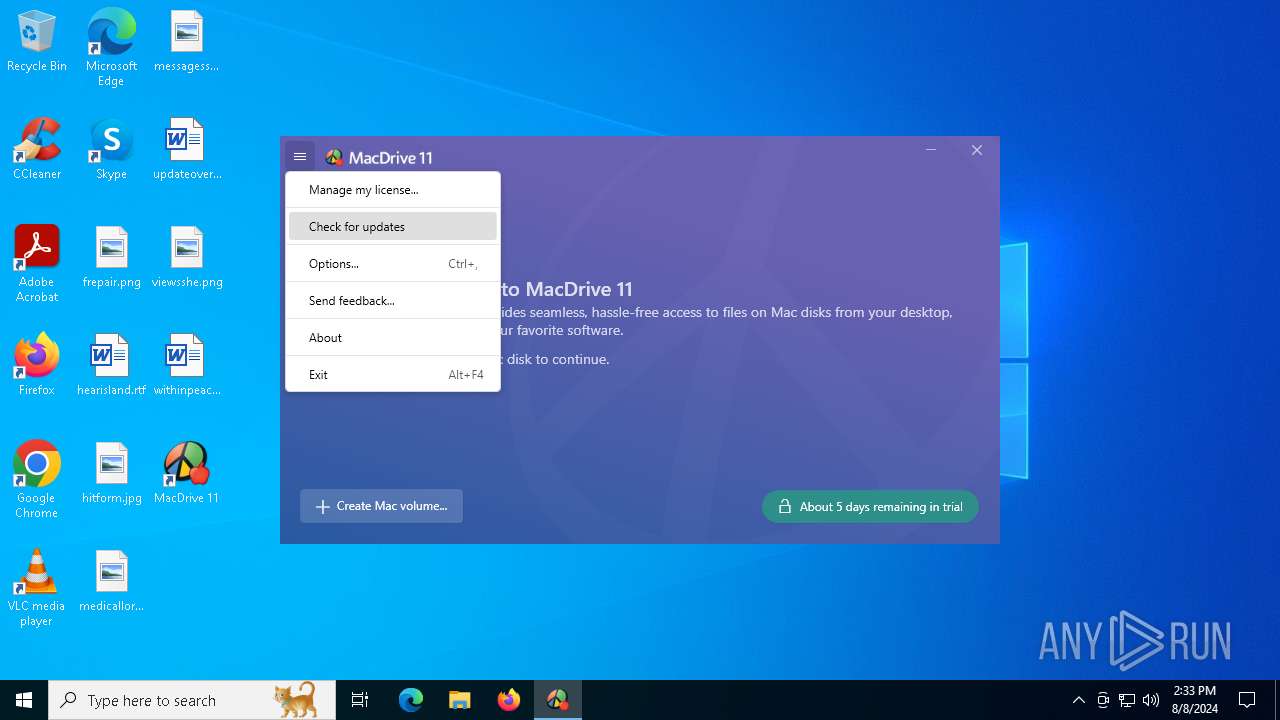Select Manage my license... menu entry

(393, 190)
